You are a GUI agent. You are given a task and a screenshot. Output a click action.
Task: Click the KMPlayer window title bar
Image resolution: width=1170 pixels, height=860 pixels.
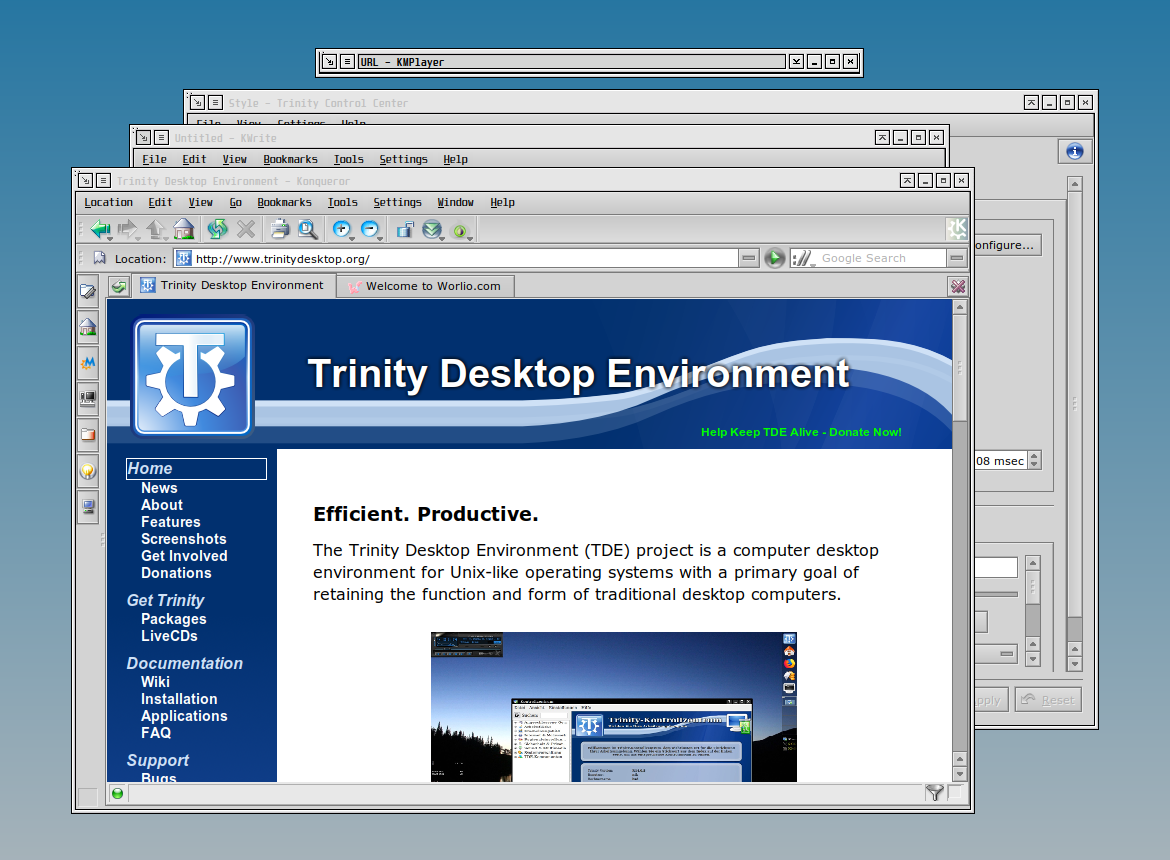coord(572,62)
